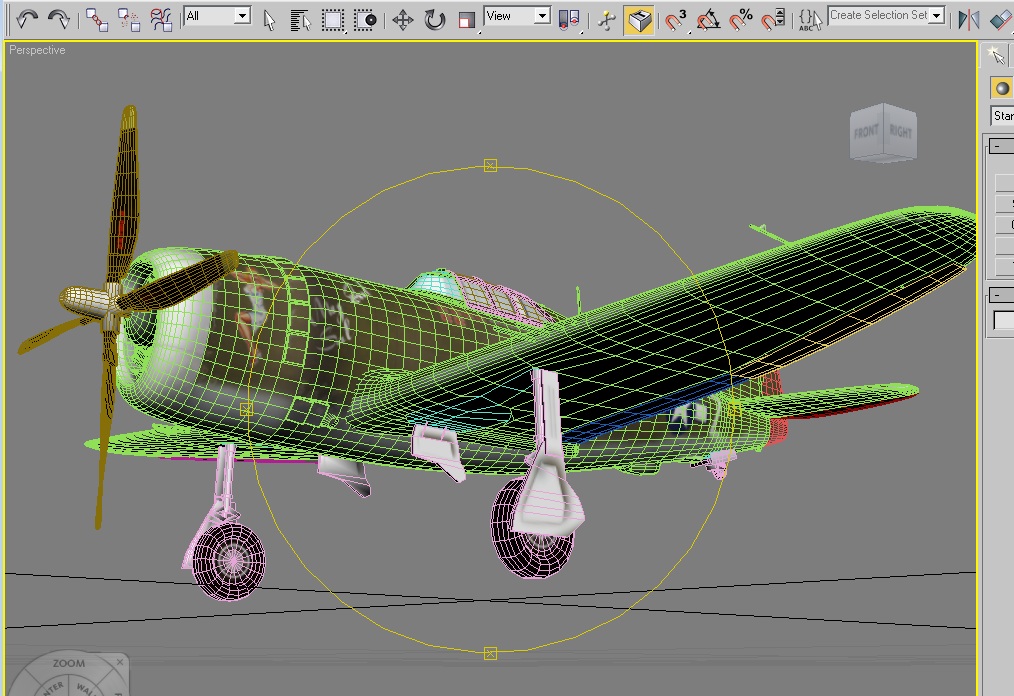Viewport: 1014px width, 696px height.
Task: Close the steering wheel with its X
Action: [120, 662]
